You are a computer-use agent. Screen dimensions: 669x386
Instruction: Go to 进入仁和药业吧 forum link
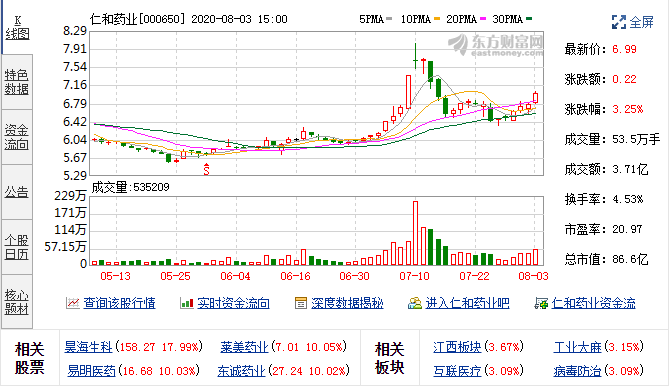pyautogui.click(x=468, y=303)
